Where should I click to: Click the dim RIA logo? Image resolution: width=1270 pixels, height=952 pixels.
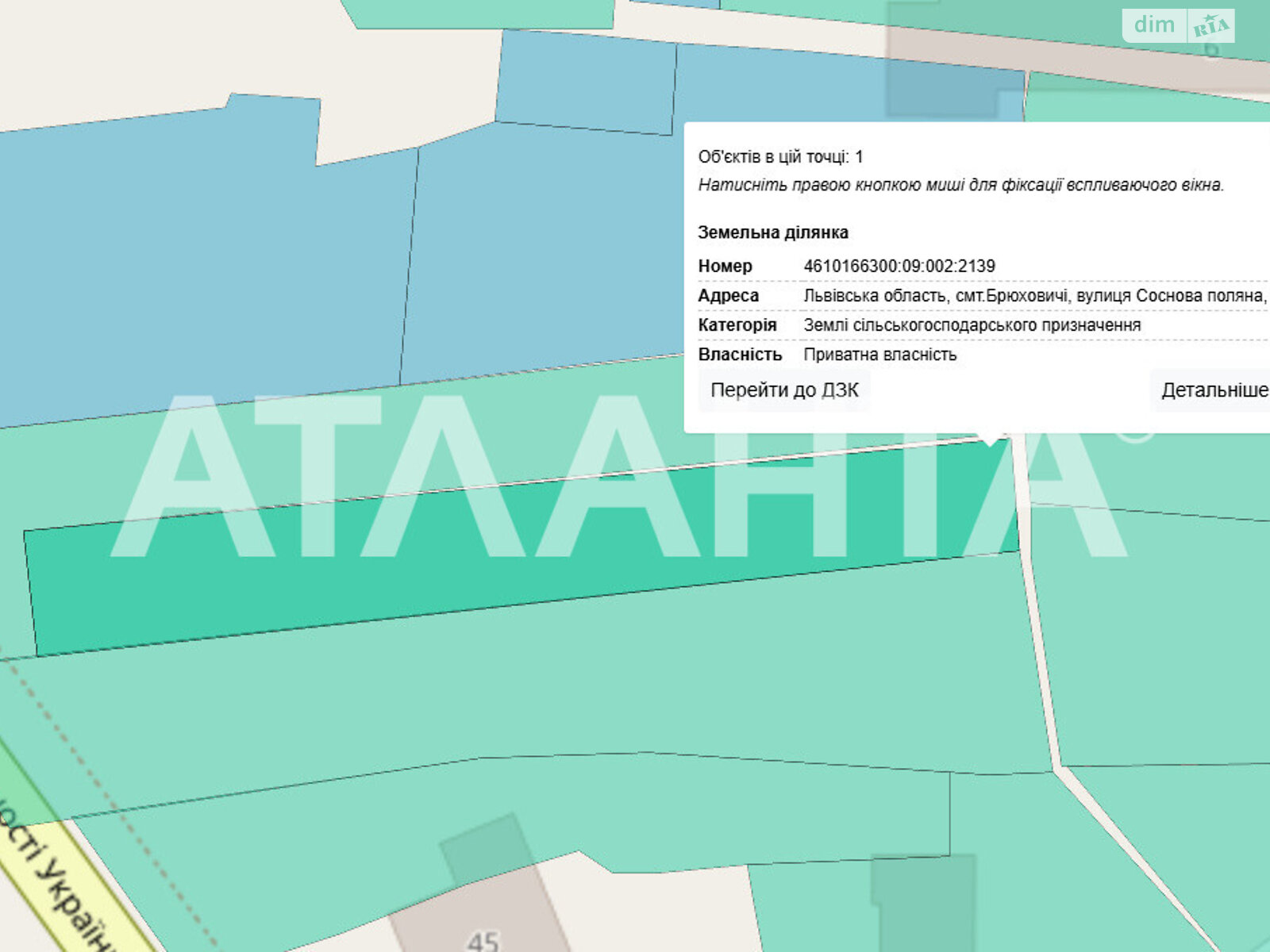pos(1178,25)
